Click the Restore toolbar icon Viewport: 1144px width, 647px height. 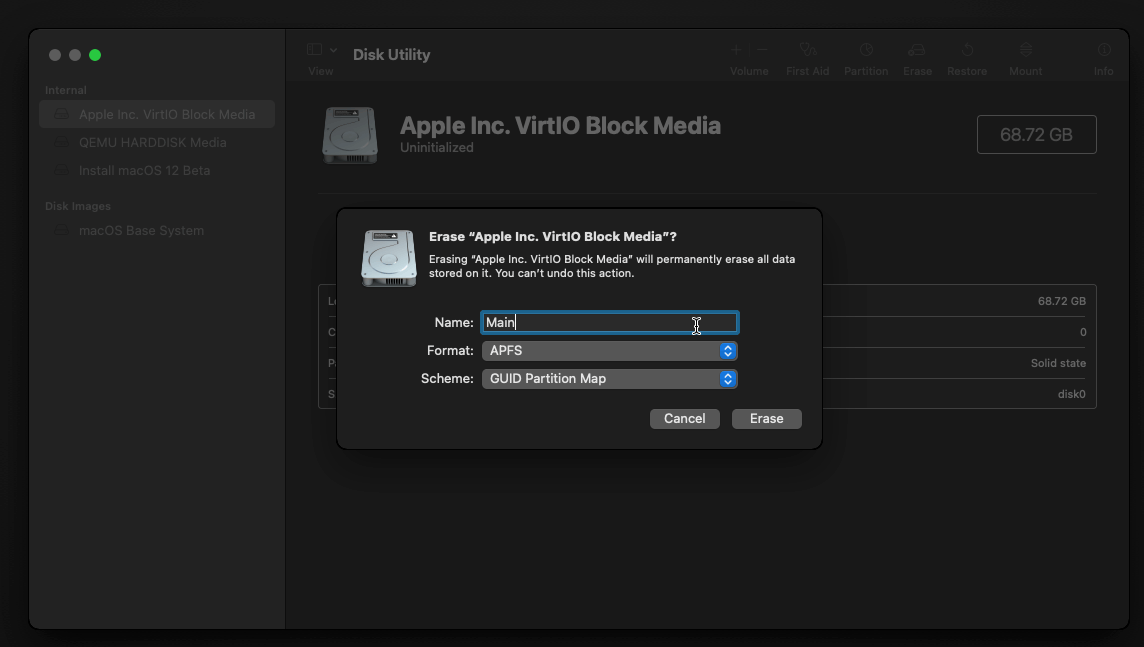[967, 50]
